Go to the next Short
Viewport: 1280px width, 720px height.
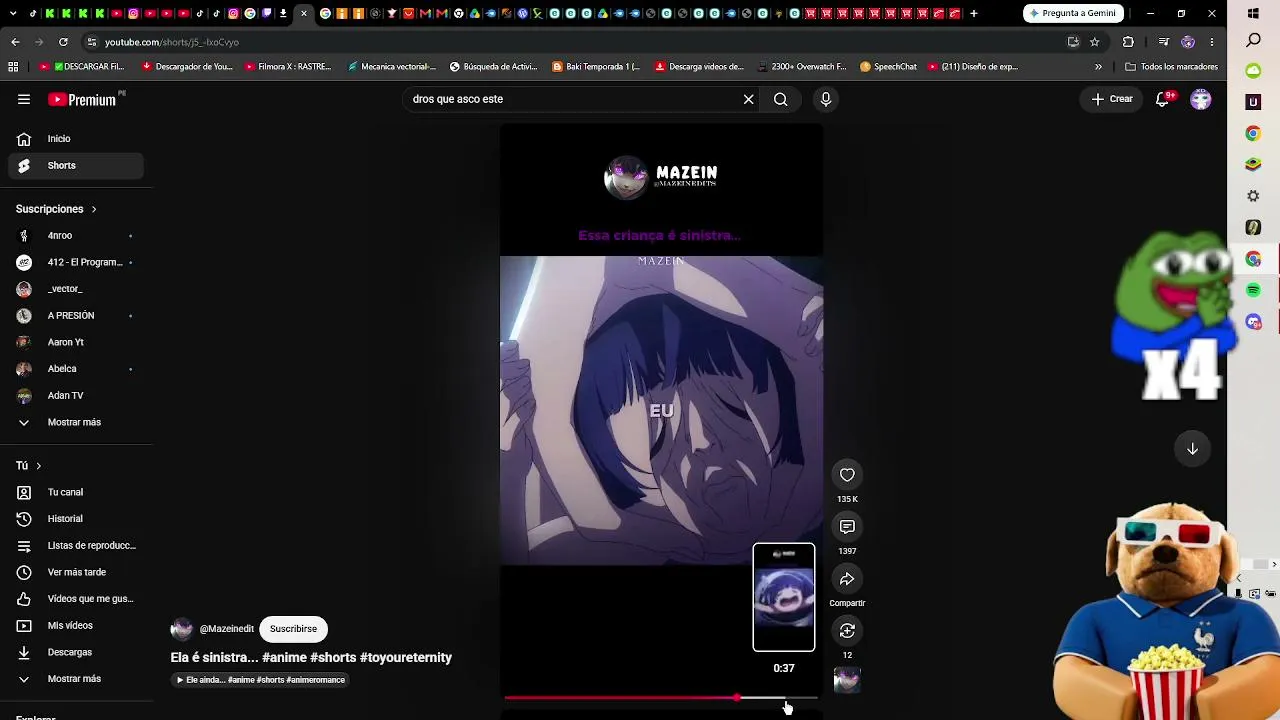pyautogui.click(x=1192, y=449)
